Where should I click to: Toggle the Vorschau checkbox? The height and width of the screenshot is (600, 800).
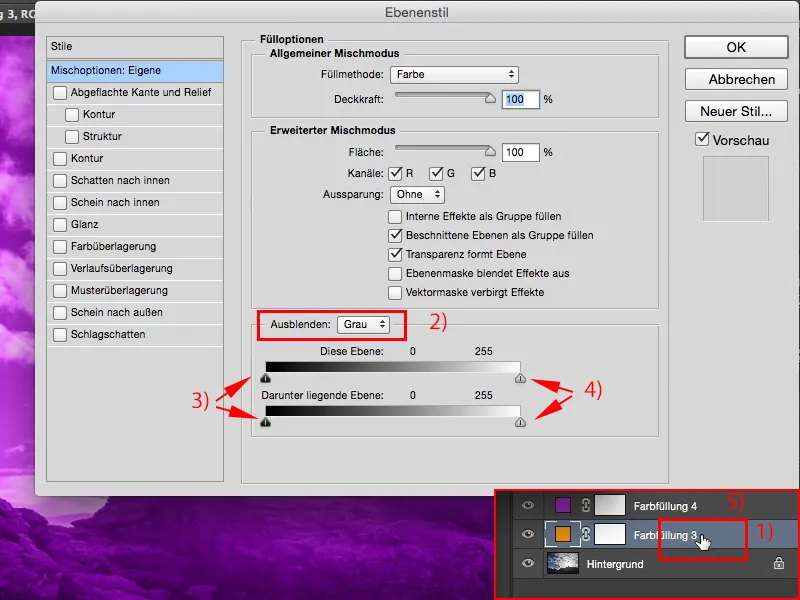click(x=702, y=139)
